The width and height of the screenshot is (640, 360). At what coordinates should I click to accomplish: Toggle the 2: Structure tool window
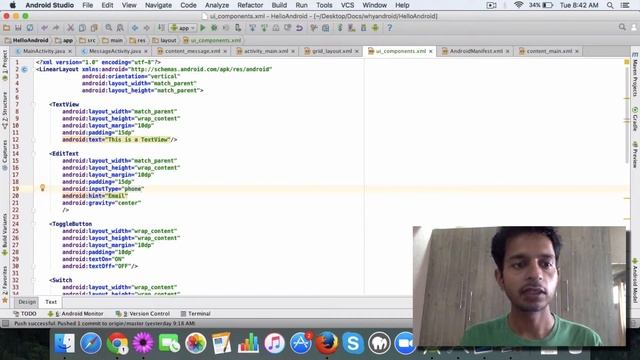(x=5, y=111)
